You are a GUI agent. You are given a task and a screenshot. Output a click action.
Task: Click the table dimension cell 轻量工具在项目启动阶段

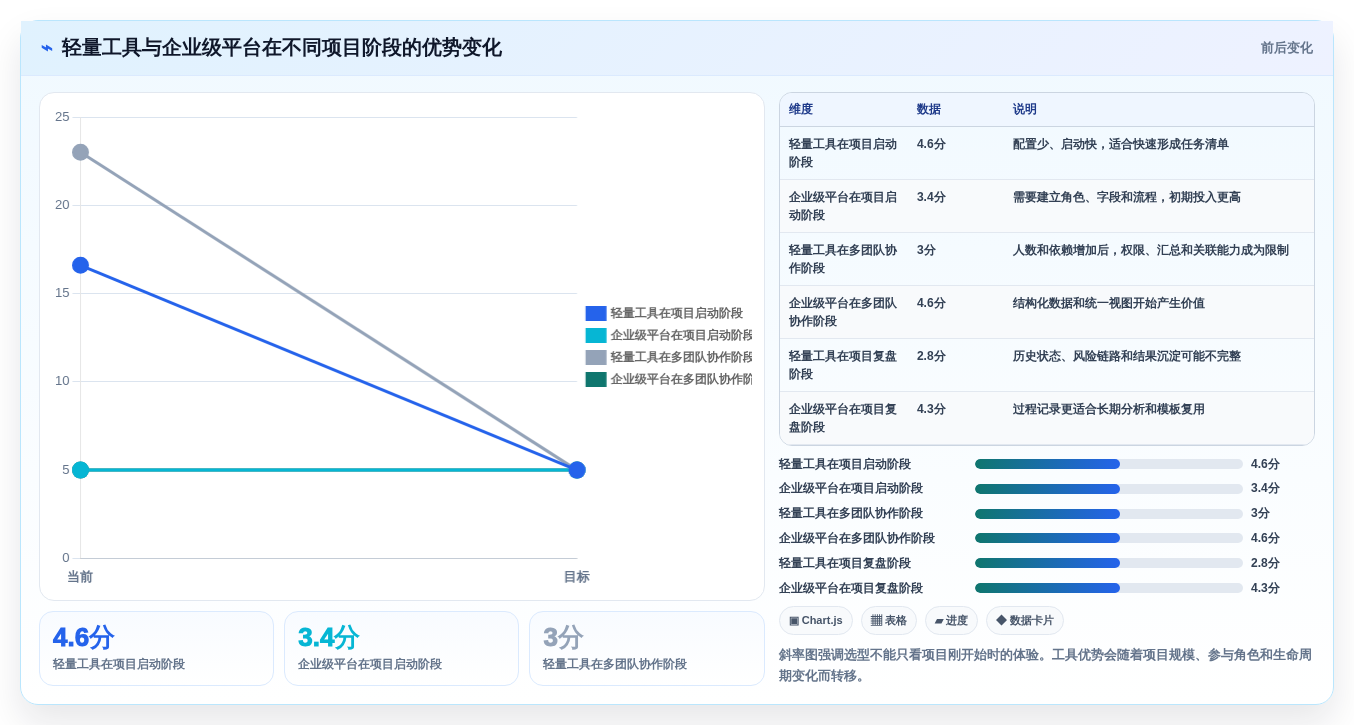tap(843, 153)
